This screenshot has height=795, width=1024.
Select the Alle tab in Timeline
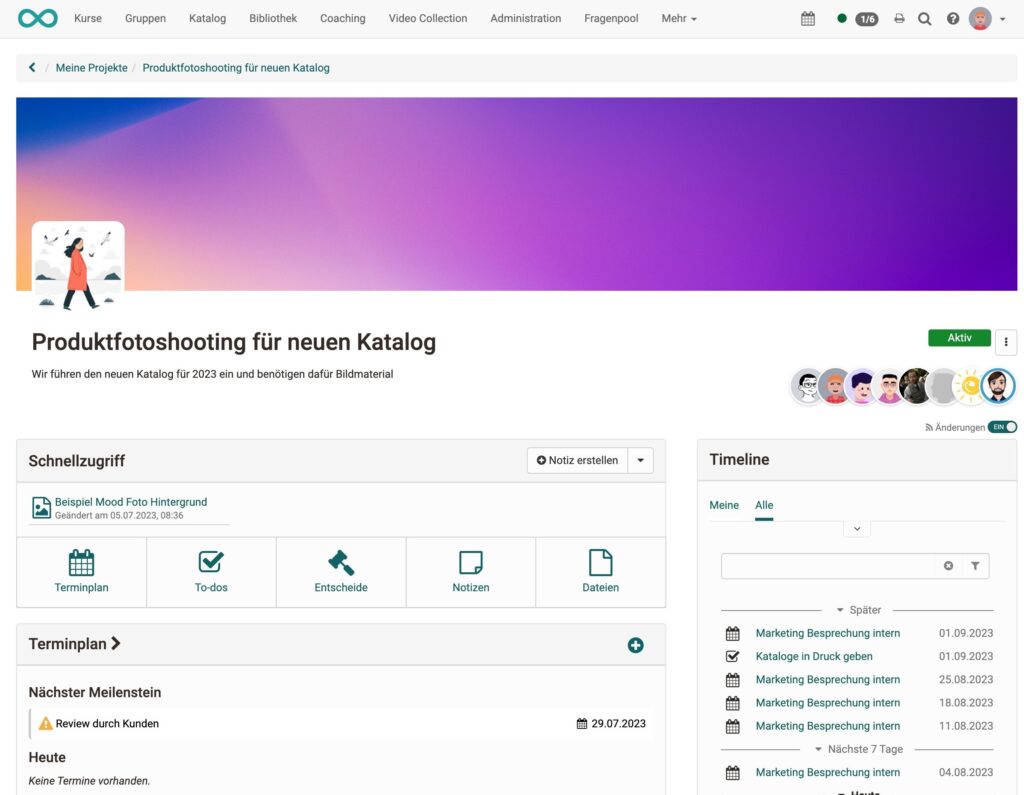(764, 505)
